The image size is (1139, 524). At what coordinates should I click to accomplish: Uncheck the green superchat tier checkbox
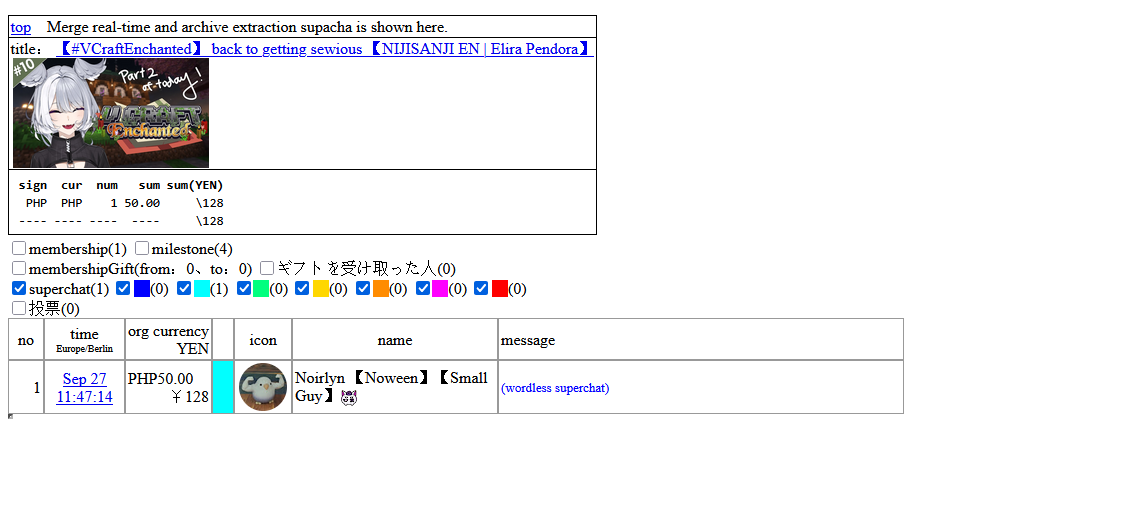[243, 289]
